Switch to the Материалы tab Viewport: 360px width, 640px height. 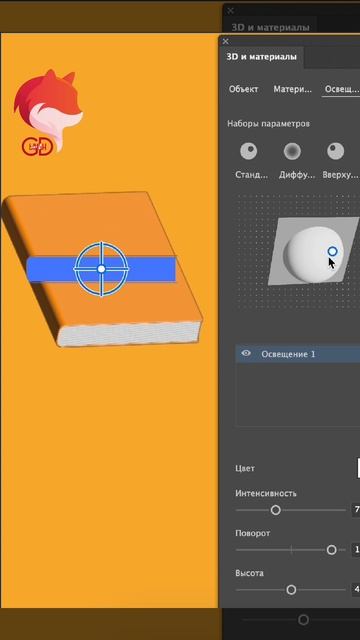293,89
